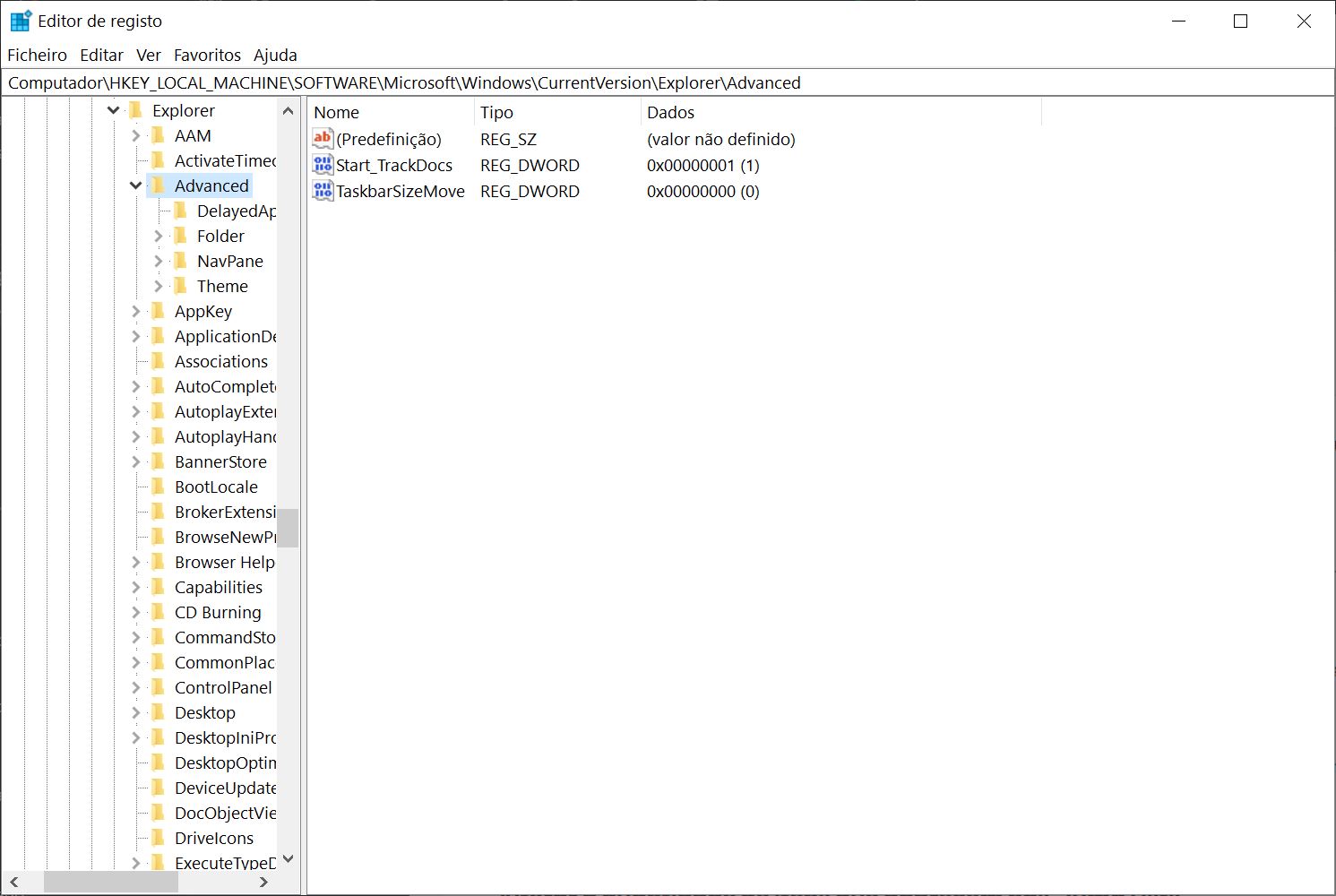Screen dimensions: 1336x896
Task: Select the BootLocale key label
Action: [x=216, y=487]
